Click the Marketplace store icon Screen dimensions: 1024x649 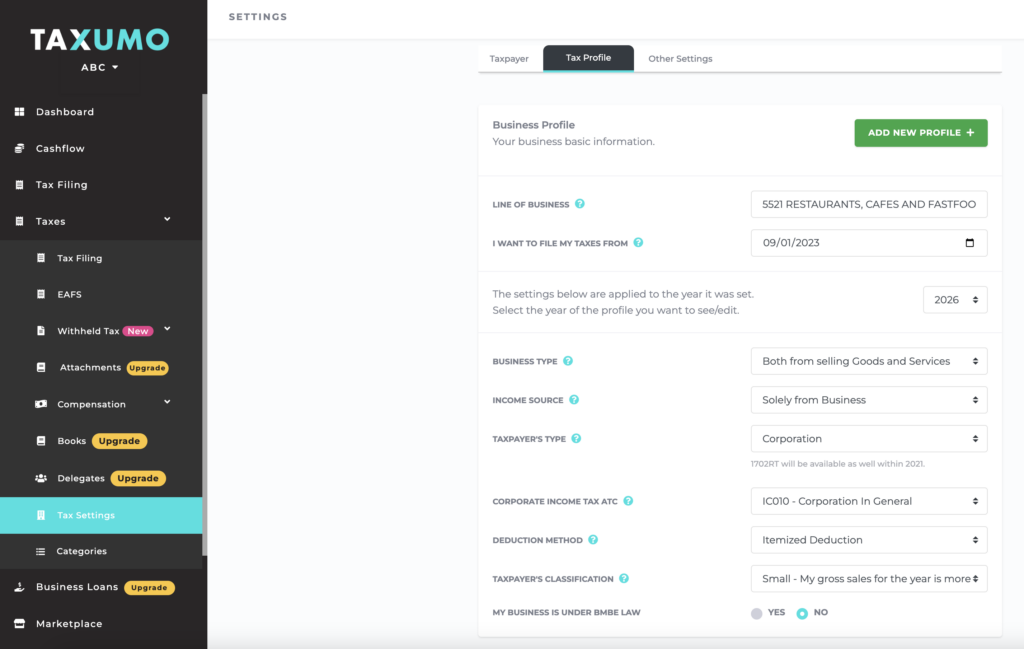(19, 624)
